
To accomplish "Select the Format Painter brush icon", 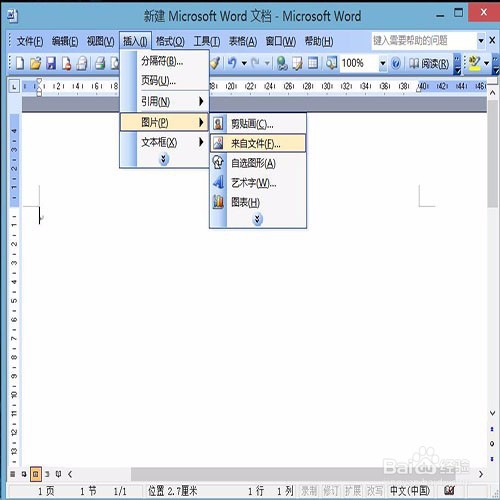I will [215, 63].
